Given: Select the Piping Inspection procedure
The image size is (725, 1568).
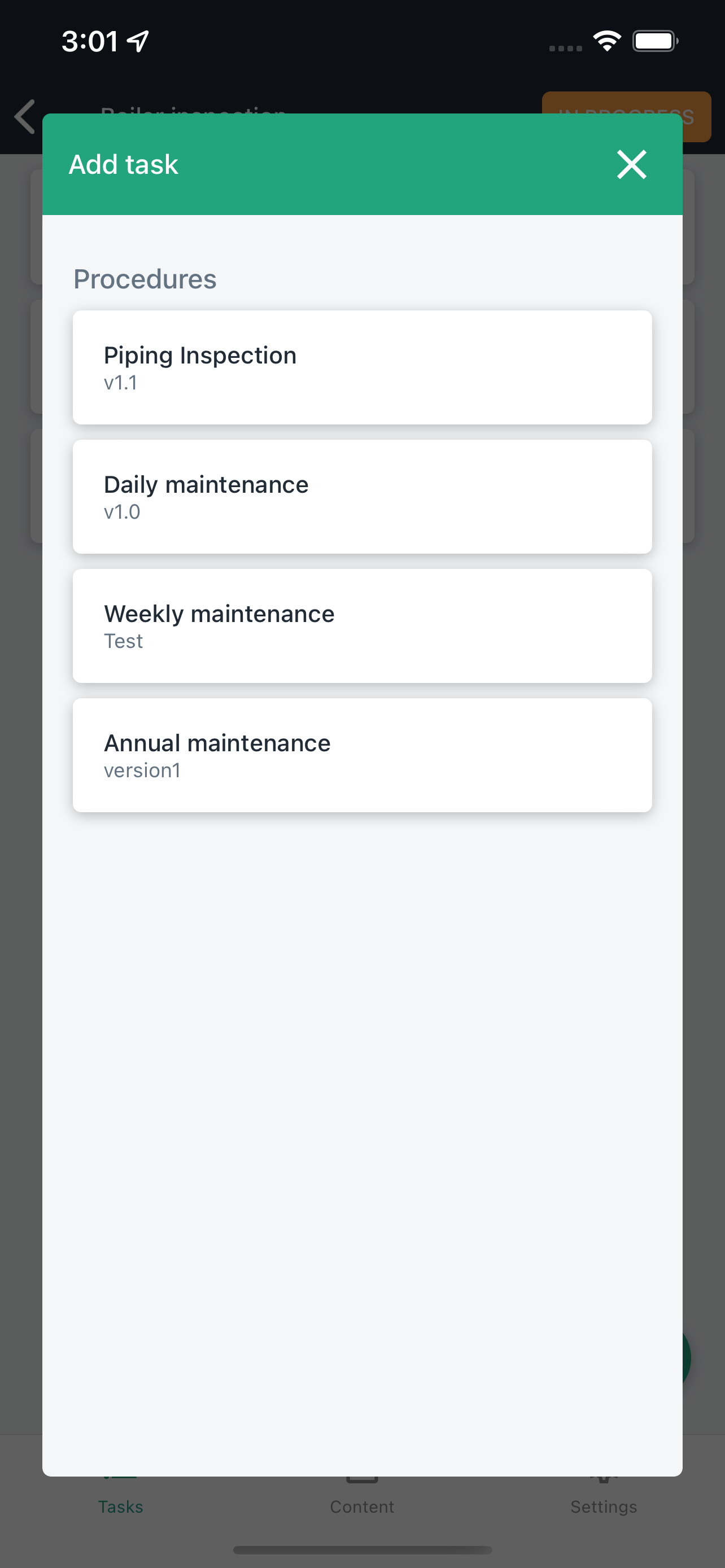Looking at the screenshot, I should (362, 367).
